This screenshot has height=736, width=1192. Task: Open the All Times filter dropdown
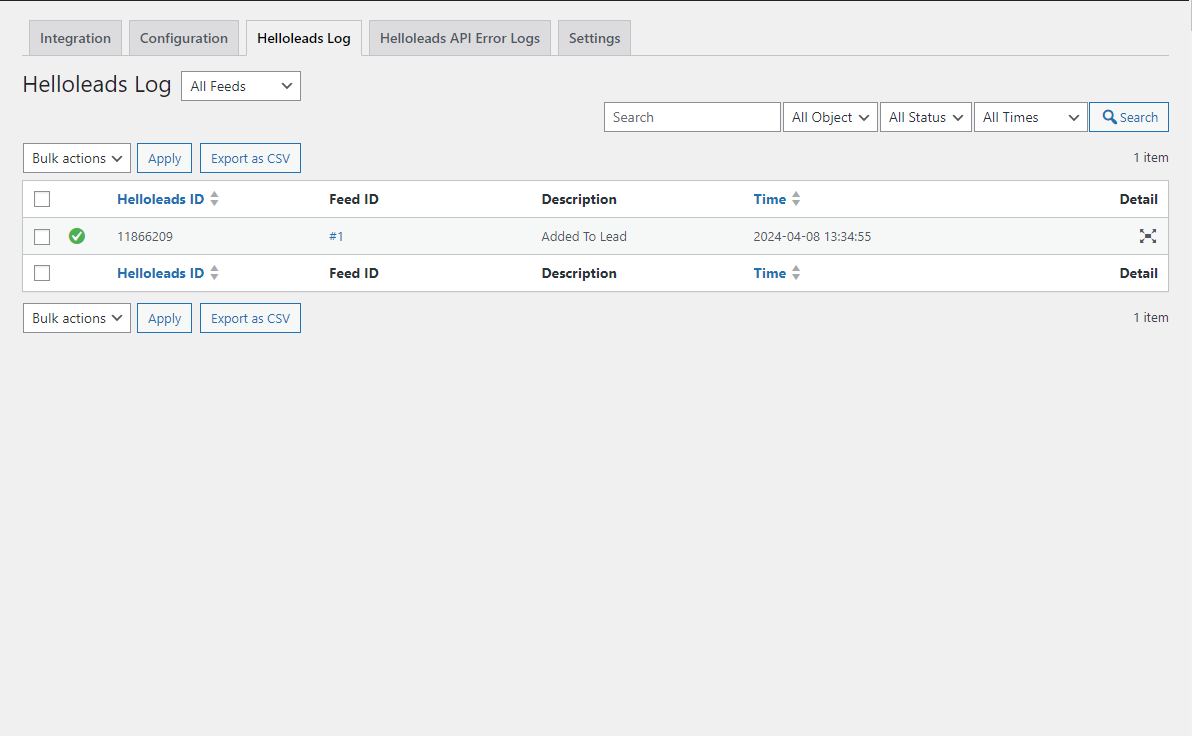(1030, 117)
